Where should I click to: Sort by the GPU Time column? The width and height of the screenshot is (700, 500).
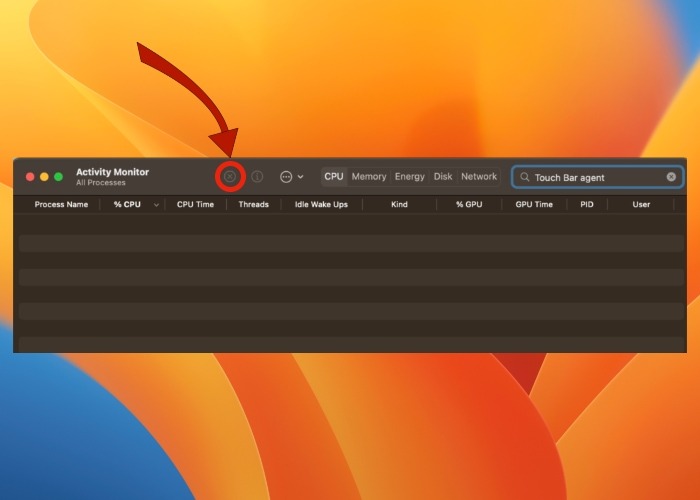click(x=534, y=204)
